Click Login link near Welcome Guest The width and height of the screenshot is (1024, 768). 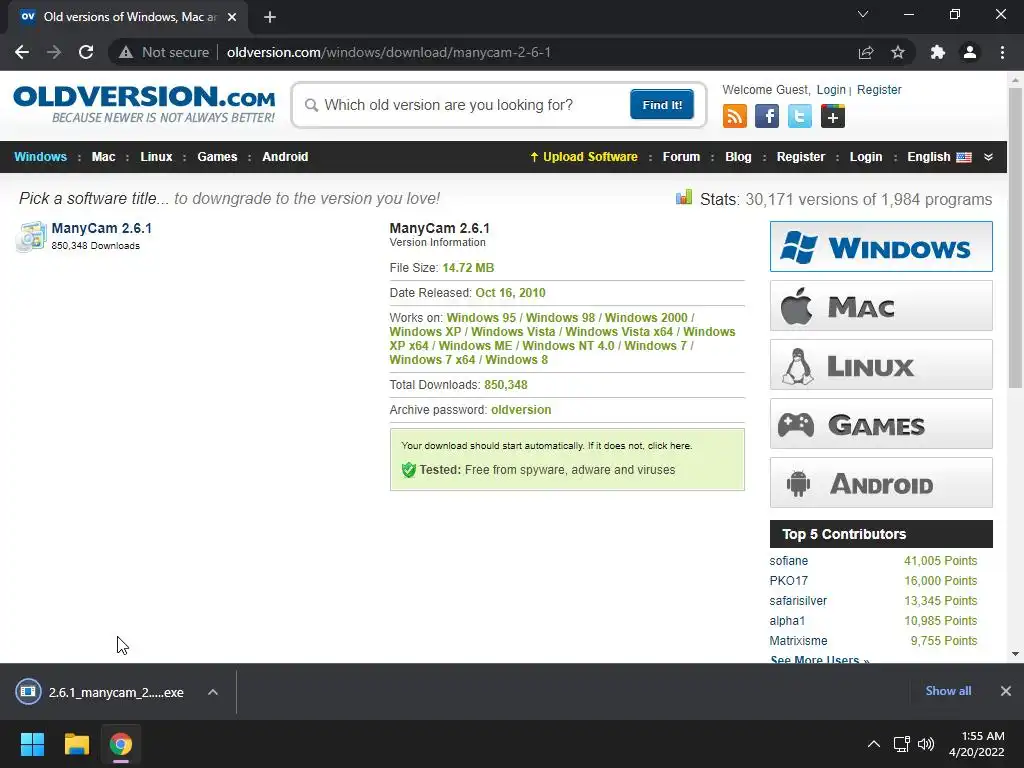831,90
